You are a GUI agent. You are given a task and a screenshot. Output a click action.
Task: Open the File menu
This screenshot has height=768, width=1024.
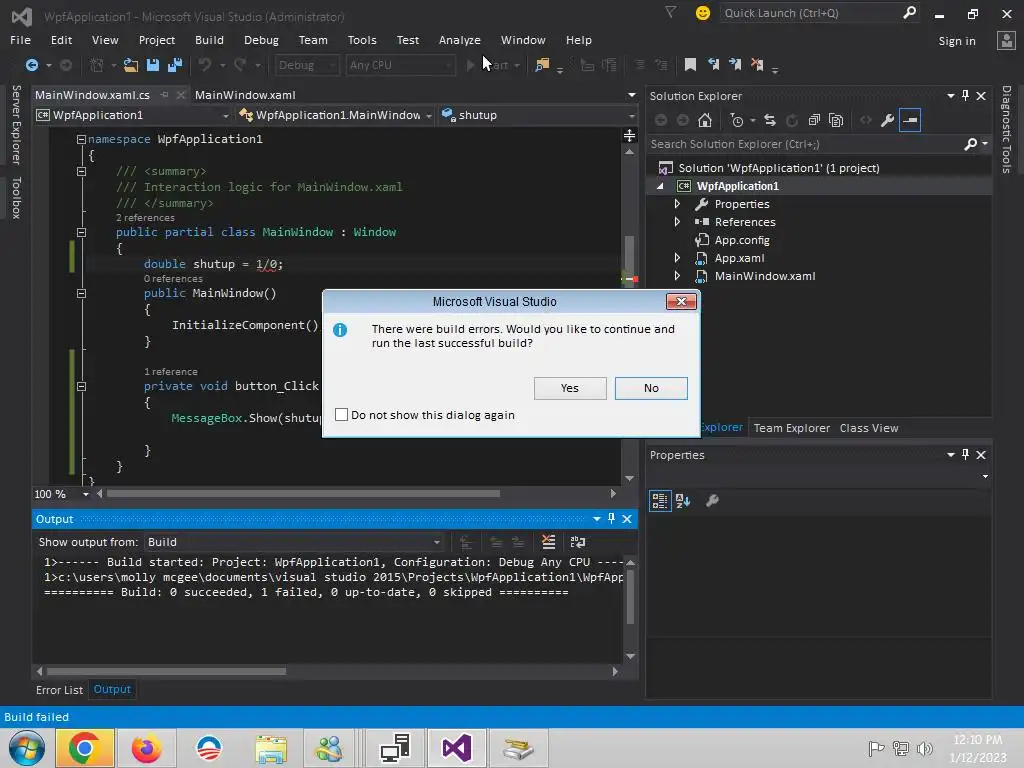(20, 40)
